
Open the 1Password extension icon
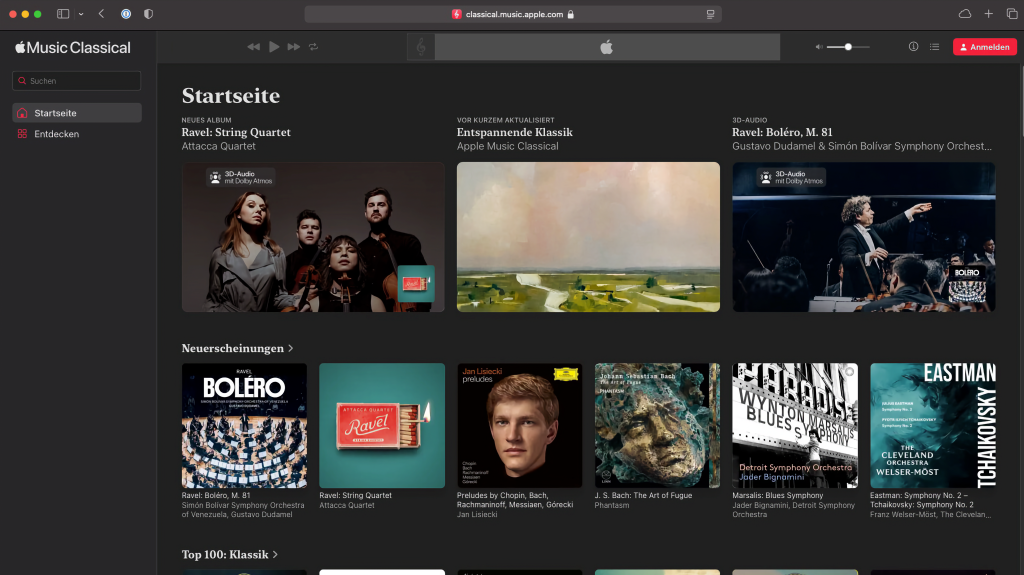126,14
